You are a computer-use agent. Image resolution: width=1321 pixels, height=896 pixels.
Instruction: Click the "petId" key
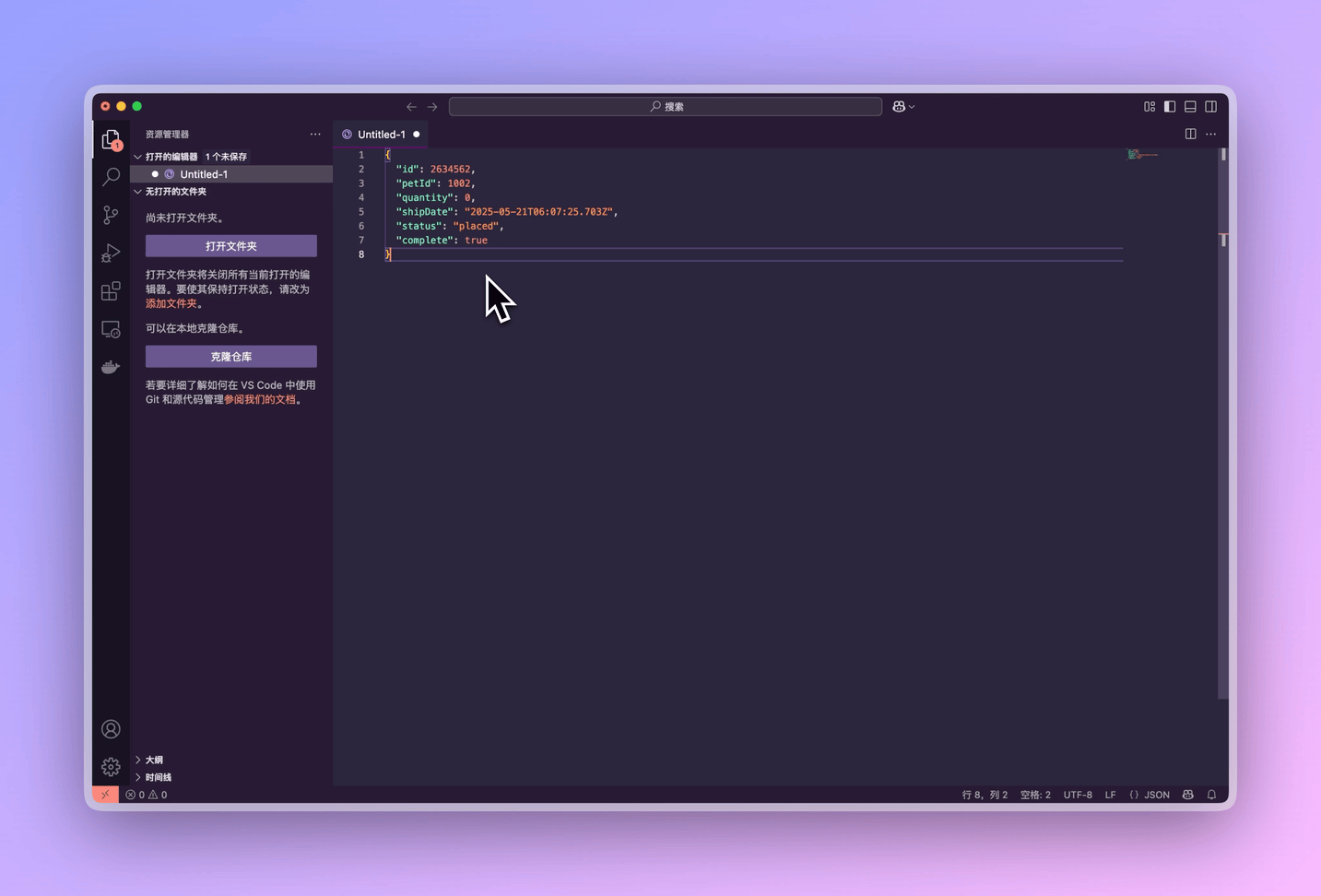pyautogui.click(x=416, y=183)
